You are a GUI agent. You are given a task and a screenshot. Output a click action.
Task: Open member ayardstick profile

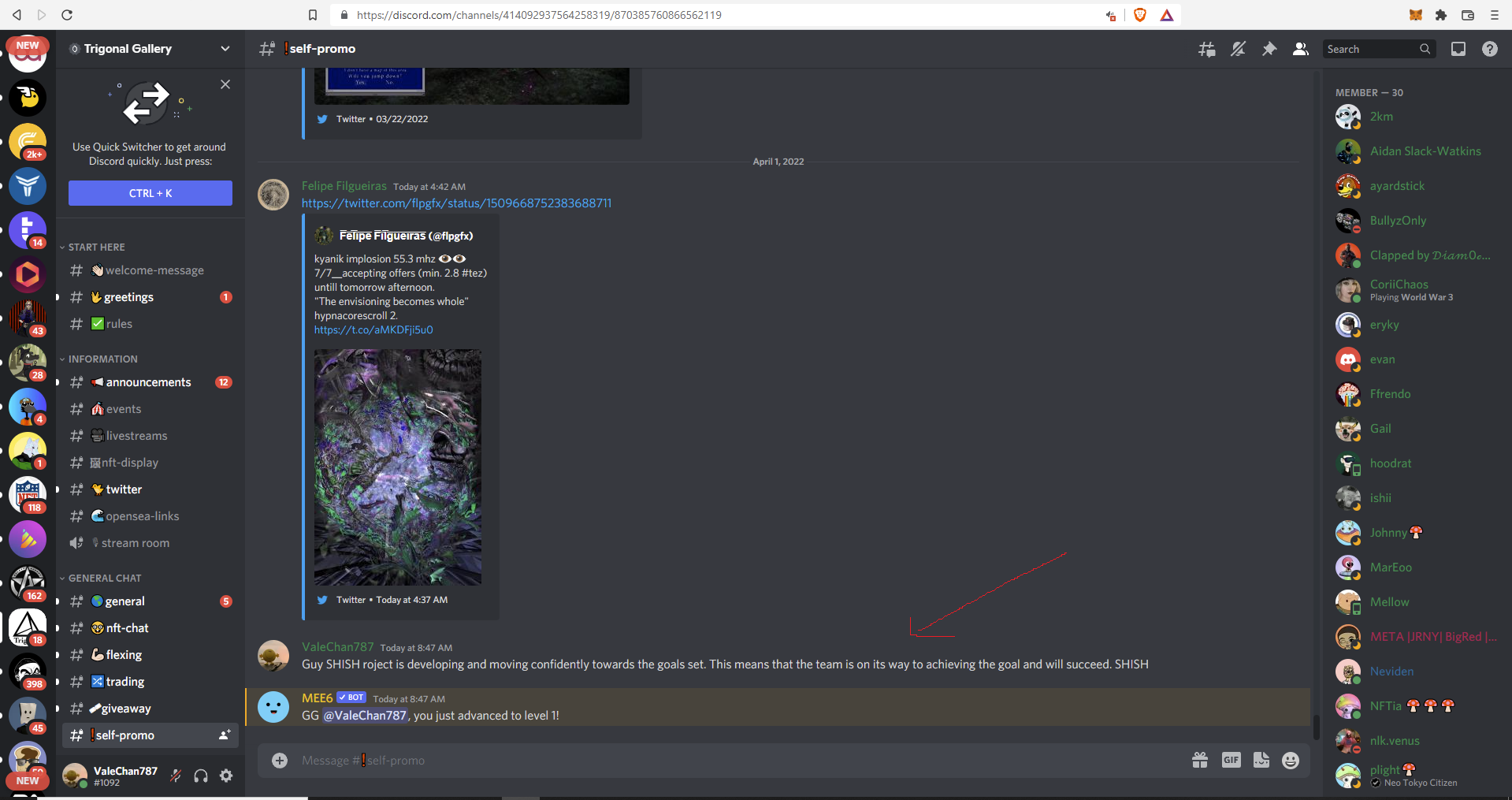click(x=1416, y=186)
